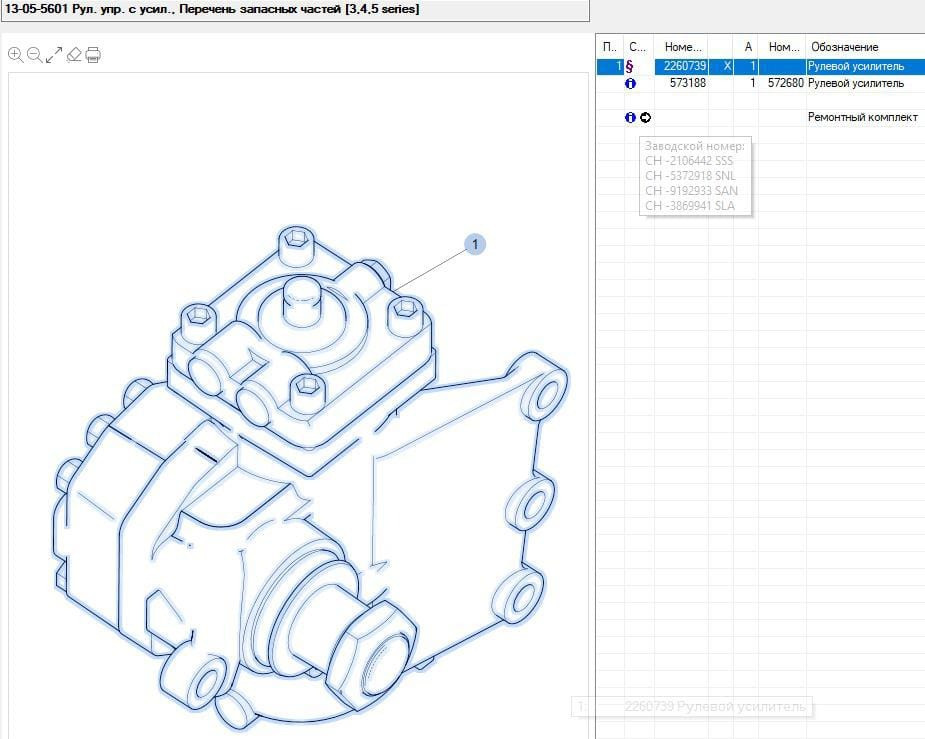
Task: Follow the black arrow to Ремонтный комплект
Action: 646,118
